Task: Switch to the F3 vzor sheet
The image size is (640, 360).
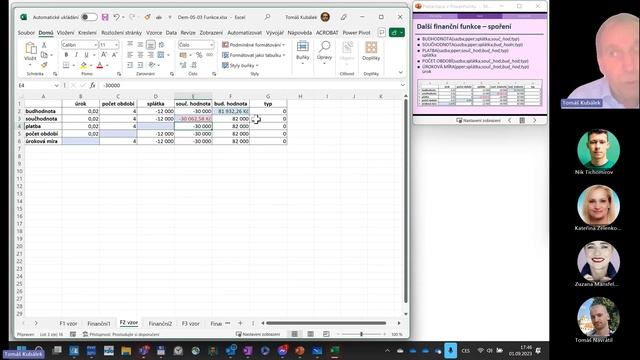Action: pyautogui.click(x=191, y=323)
